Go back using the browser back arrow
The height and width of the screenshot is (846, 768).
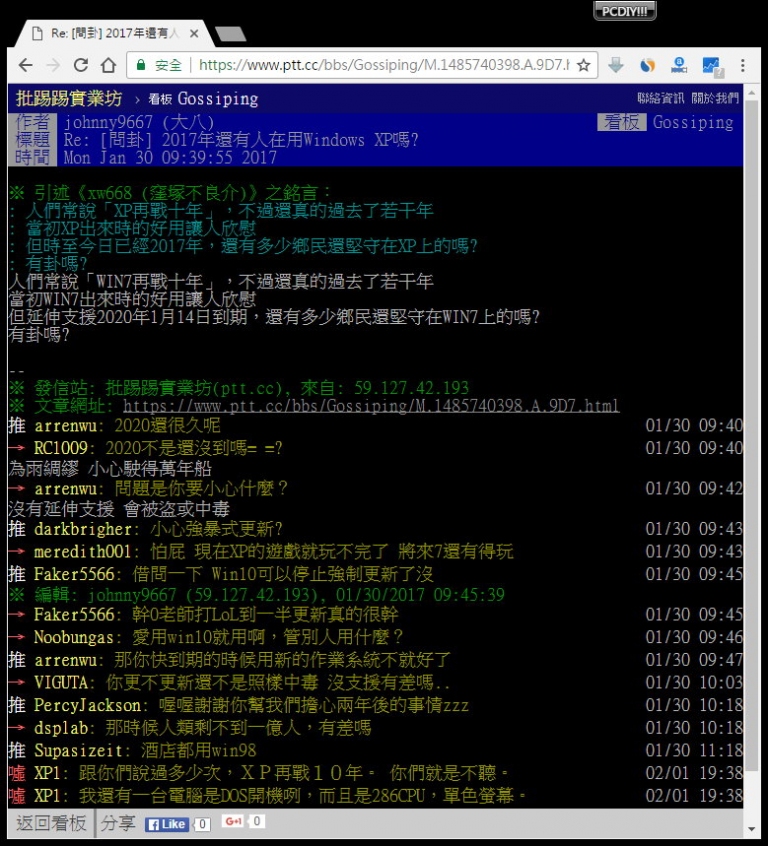pyautogui.click(x=25, y=65)
